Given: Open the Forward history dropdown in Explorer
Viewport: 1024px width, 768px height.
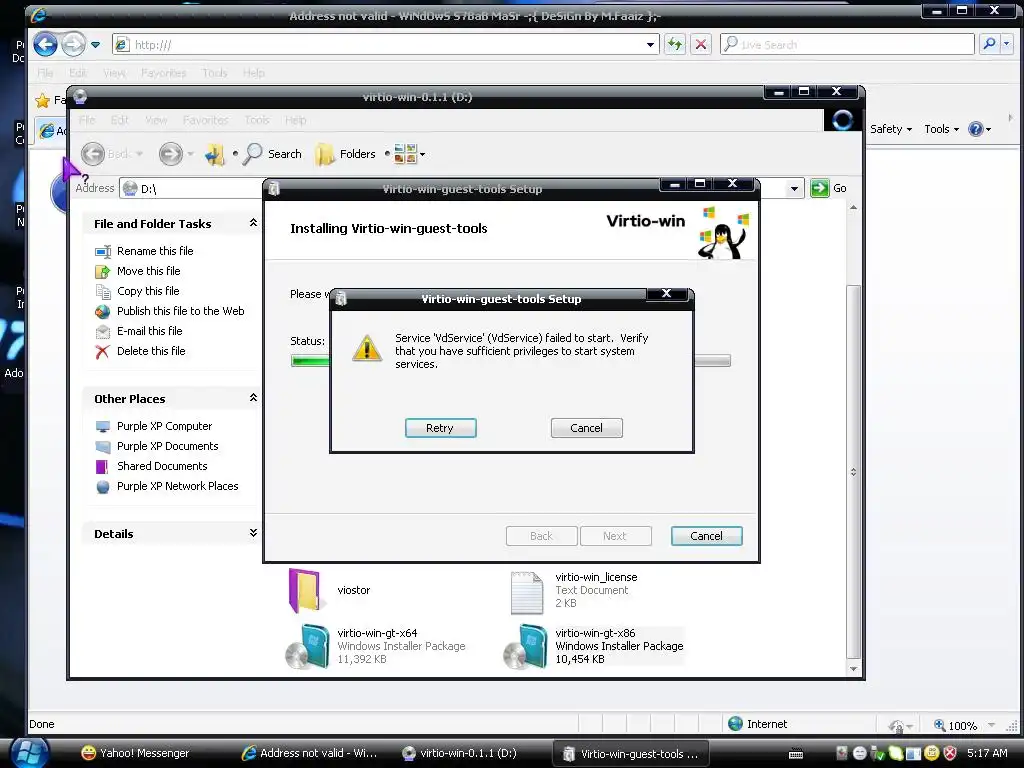Looking at the screenshot, I should [191, 154].
